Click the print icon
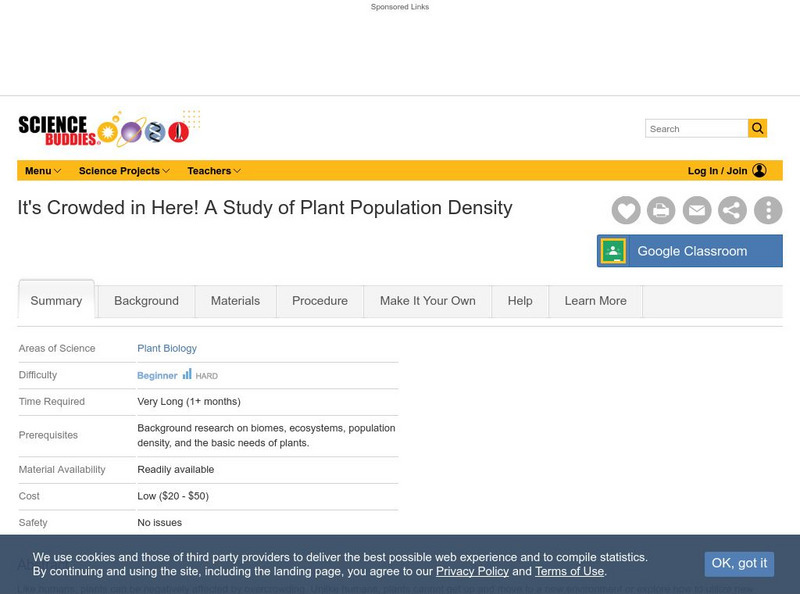This screenshot has height=594, width=800. (661, 210)
